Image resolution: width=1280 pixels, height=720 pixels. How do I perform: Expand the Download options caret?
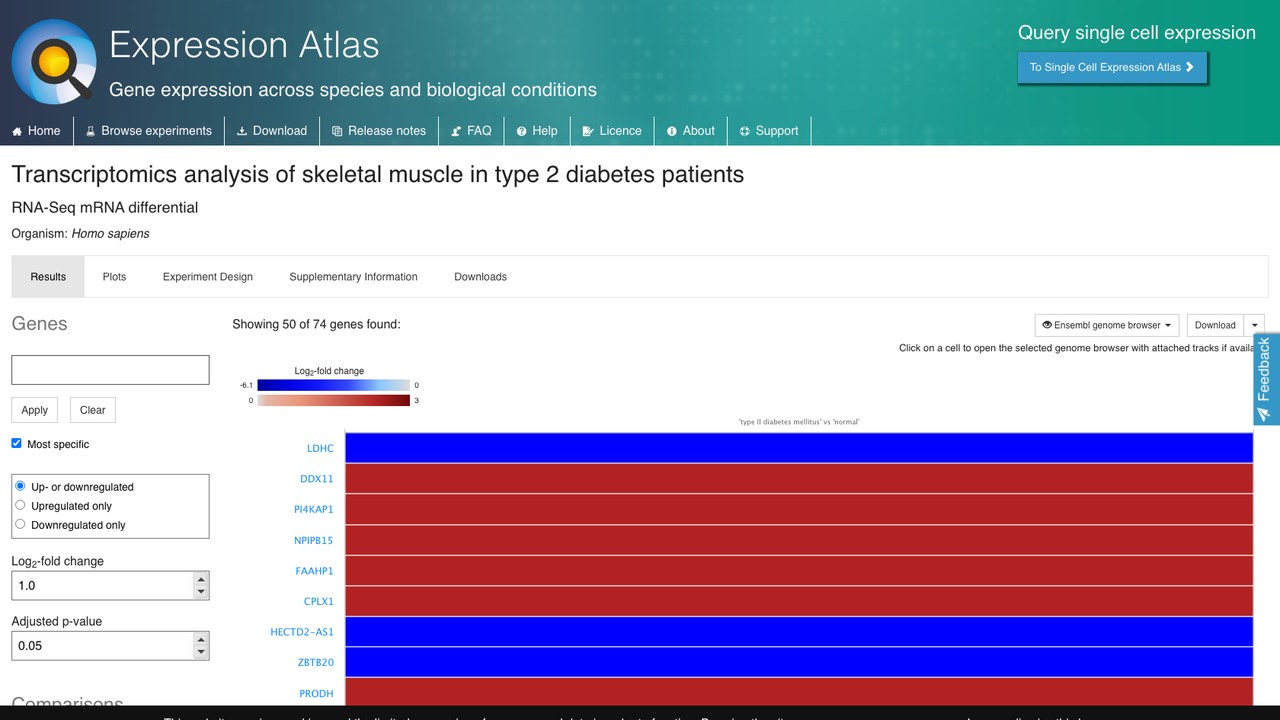tap(1254, 325)
